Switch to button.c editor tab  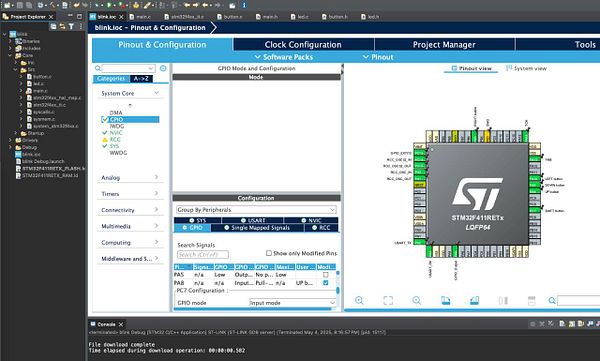pos(230,17)
